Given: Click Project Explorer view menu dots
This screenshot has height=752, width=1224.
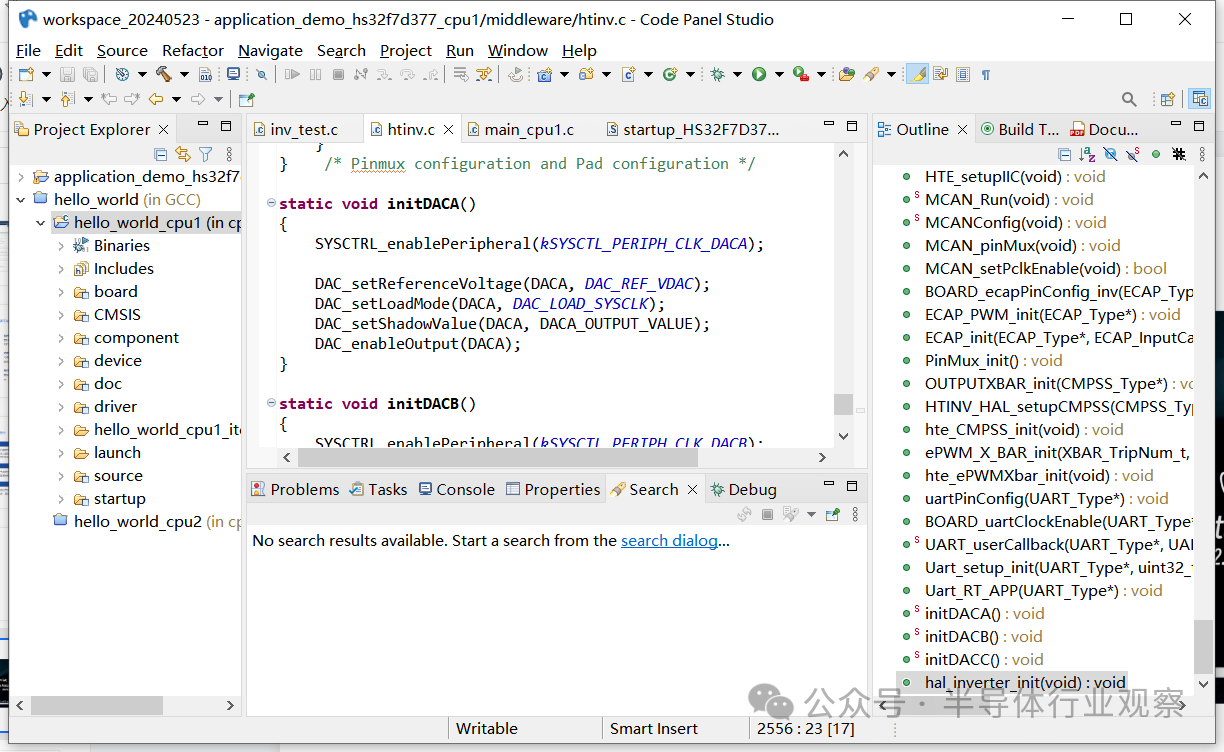Looking at the screenshot, I should tap(229, 154).
